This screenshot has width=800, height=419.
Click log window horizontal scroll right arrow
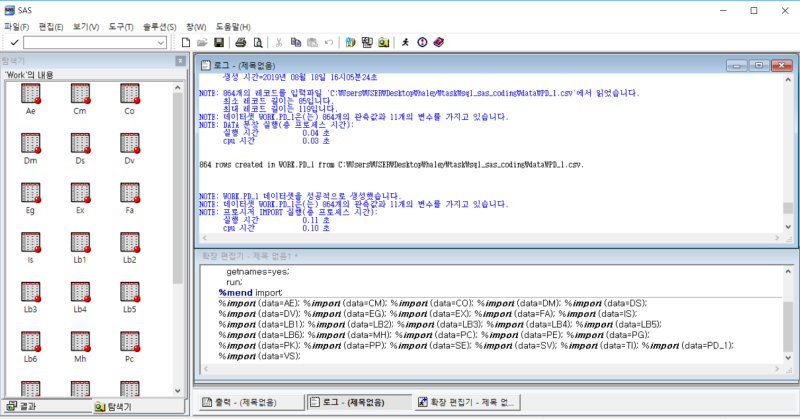[x=777, y=238]
